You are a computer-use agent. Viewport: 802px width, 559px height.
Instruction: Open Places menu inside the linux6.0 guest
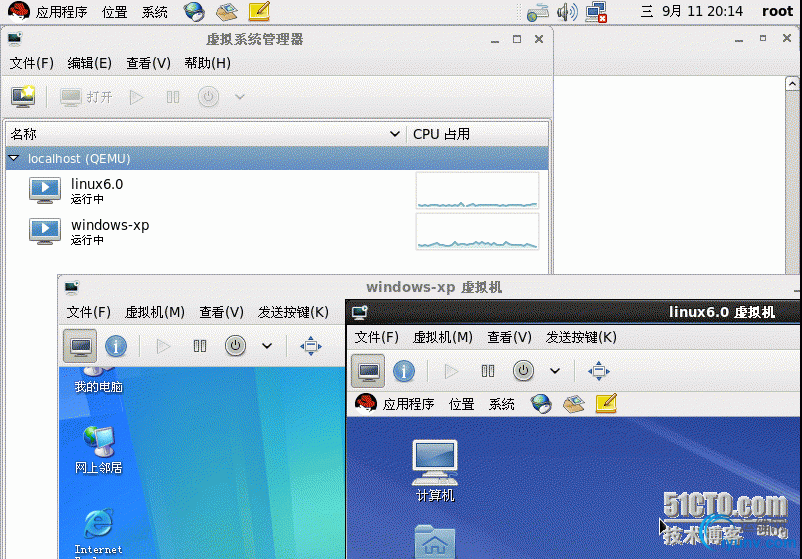[x=461, y=404]
